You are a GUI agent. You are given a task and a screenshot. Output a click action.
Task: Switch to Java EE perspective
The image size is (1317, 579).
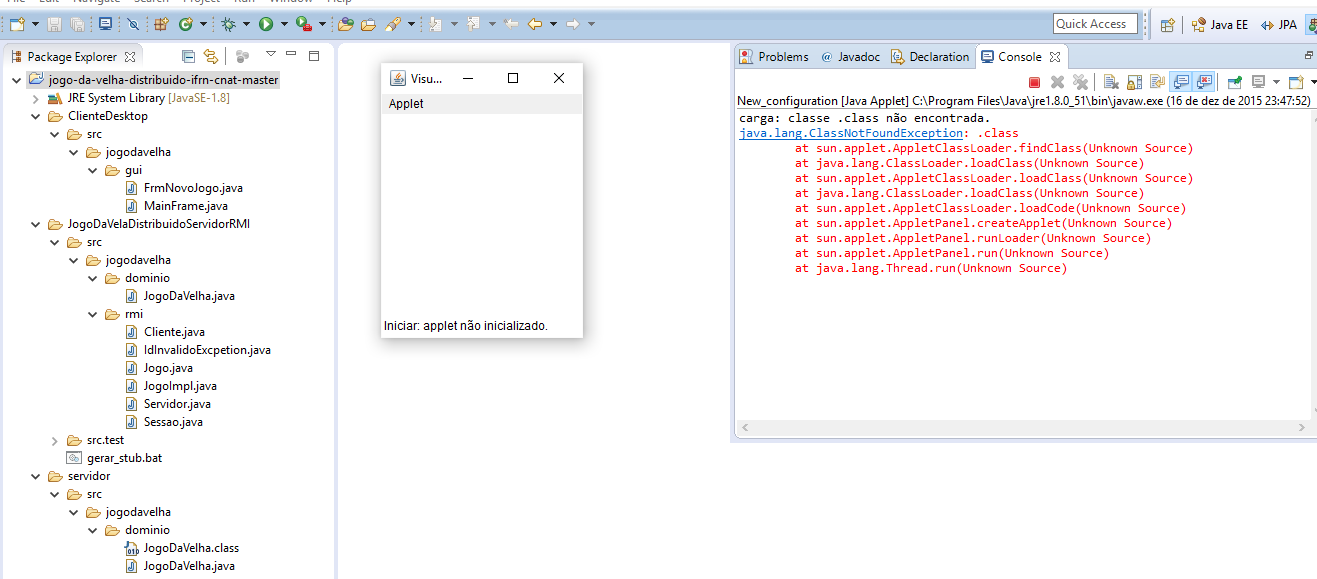coord(1220,25)
